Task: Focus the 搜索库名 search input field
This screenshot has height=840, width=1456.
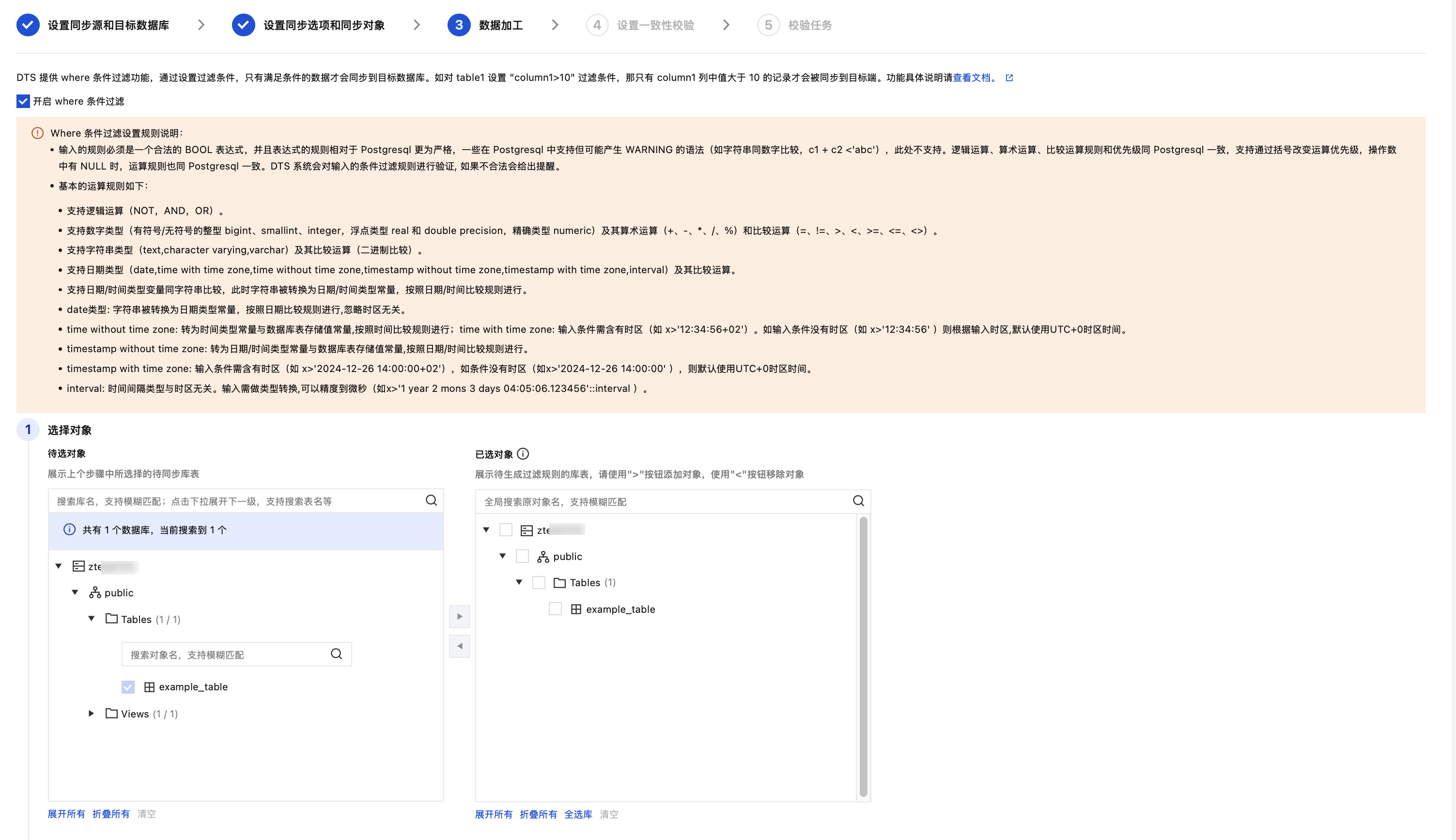Action: [236, 501]
